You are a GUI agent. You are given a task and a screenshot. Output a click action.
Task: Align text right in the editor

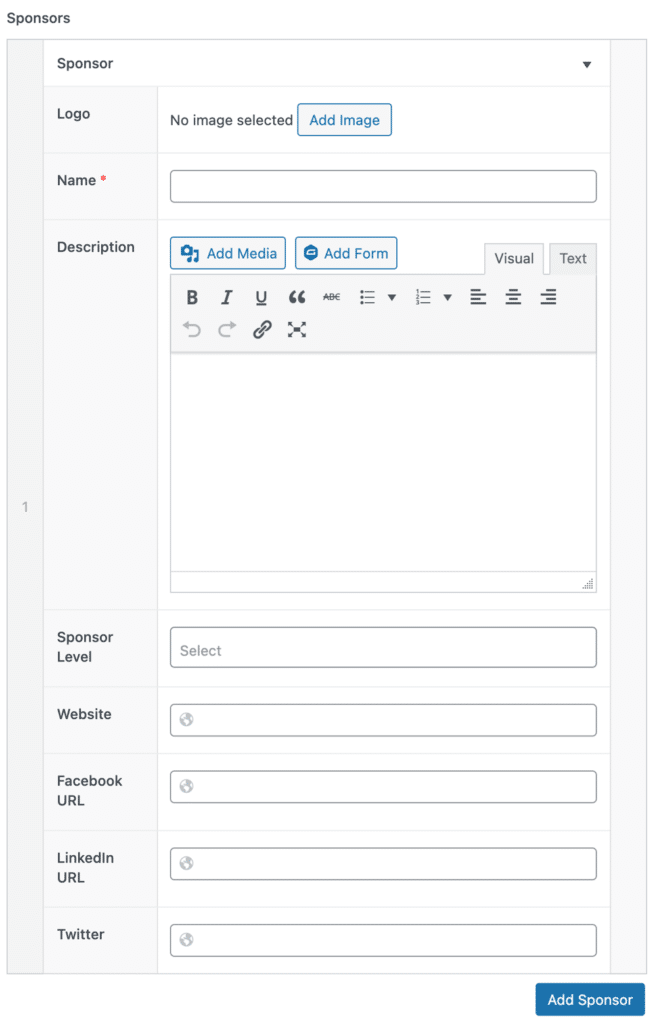(x=549, y=297)
